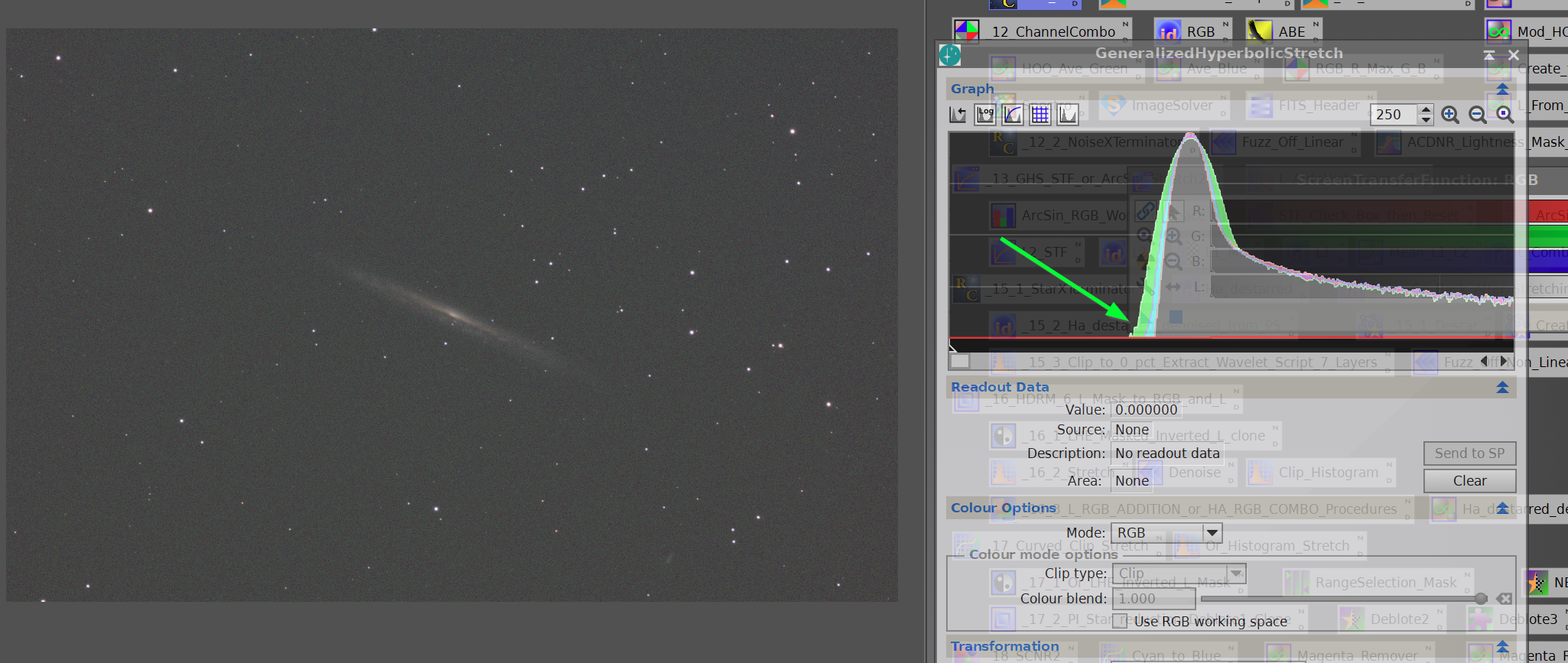Viewport: 1568px width, 663px height.
Task: Collapse the Colour Options section
Action: click(x=1502, y=508)
